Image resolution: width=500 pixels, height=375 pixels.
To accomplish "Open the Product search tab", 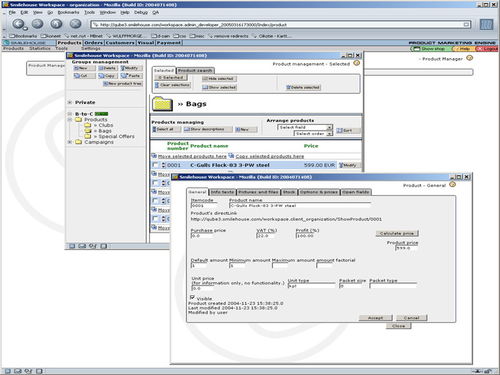I will [195, 71].
